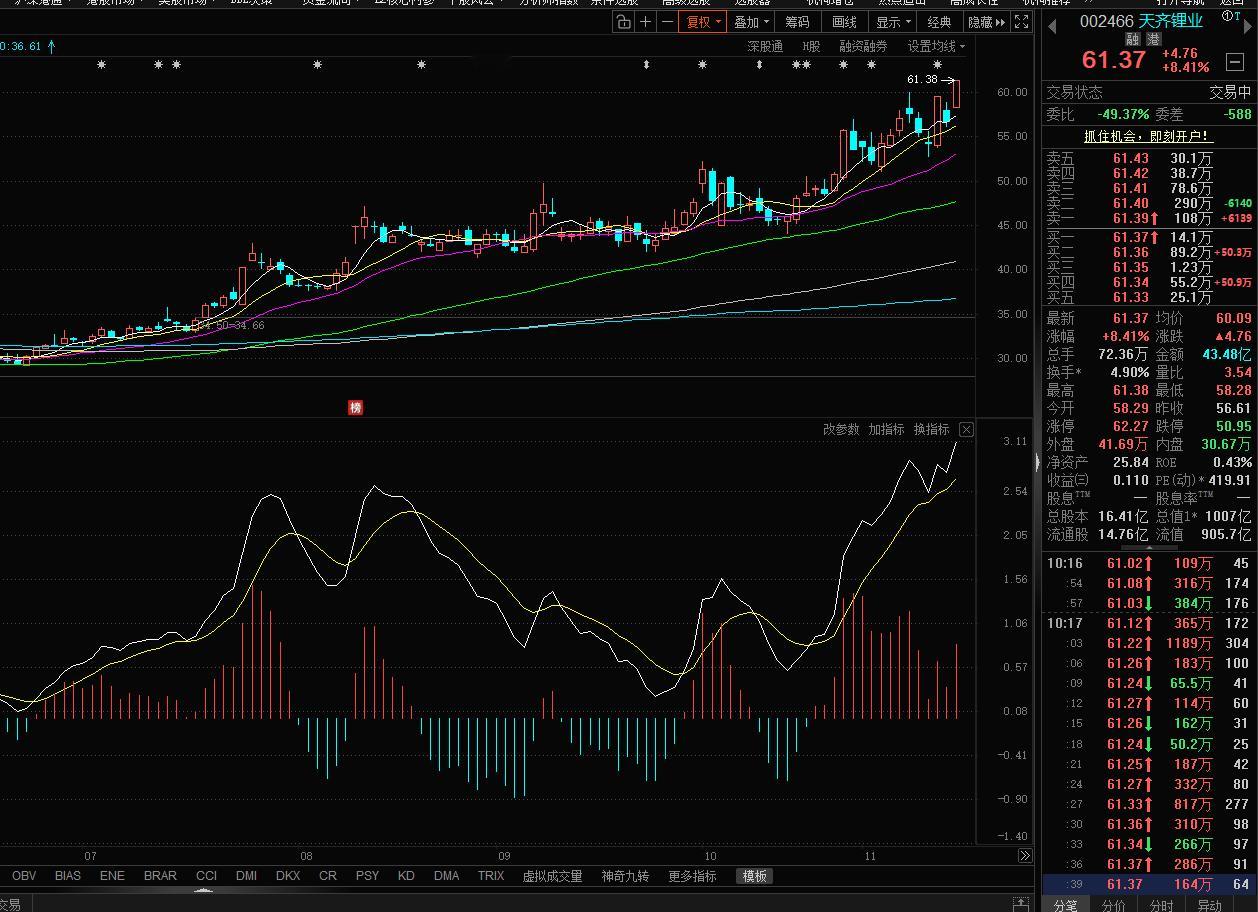The width and height of the screenshot is (1258, 912).
Task: Select the ENE indicator tab
Action: (112, 876)
